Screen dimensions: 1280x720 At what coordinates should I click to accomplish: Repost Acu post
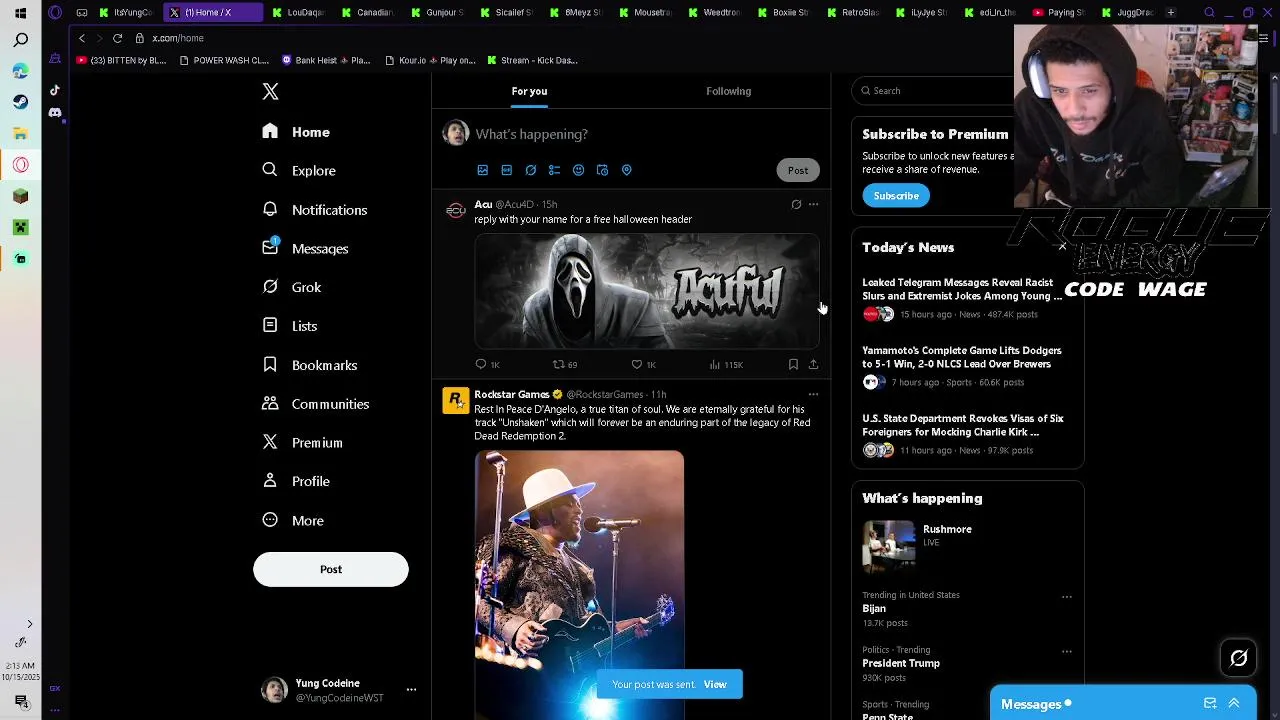click(565, 365)
